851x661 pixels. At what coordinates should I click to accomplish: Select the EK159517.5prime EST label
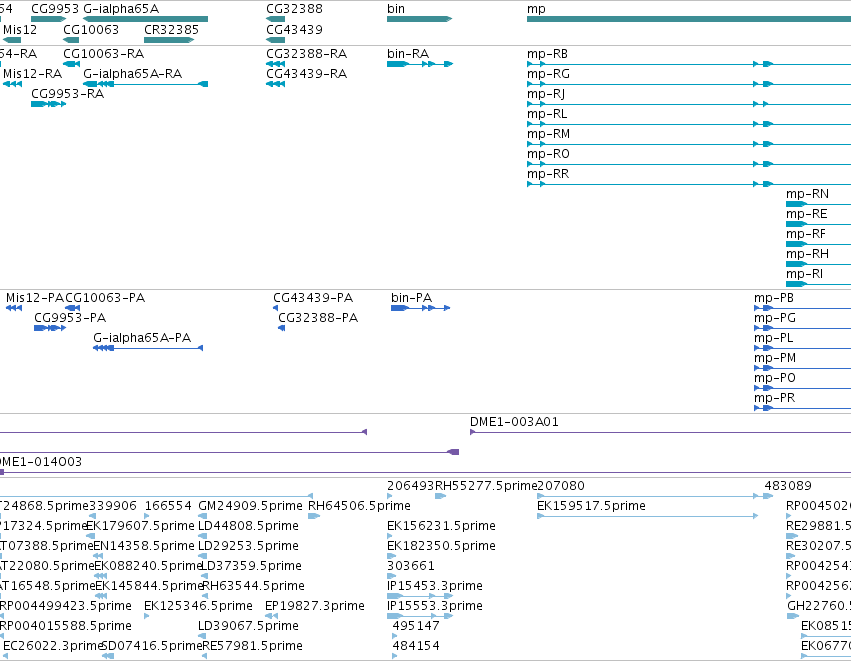tap(591, 506)
